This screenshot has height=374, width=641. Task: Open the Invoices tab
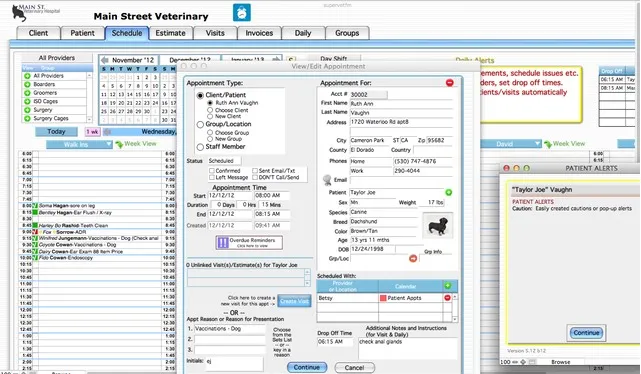point(259,33)
